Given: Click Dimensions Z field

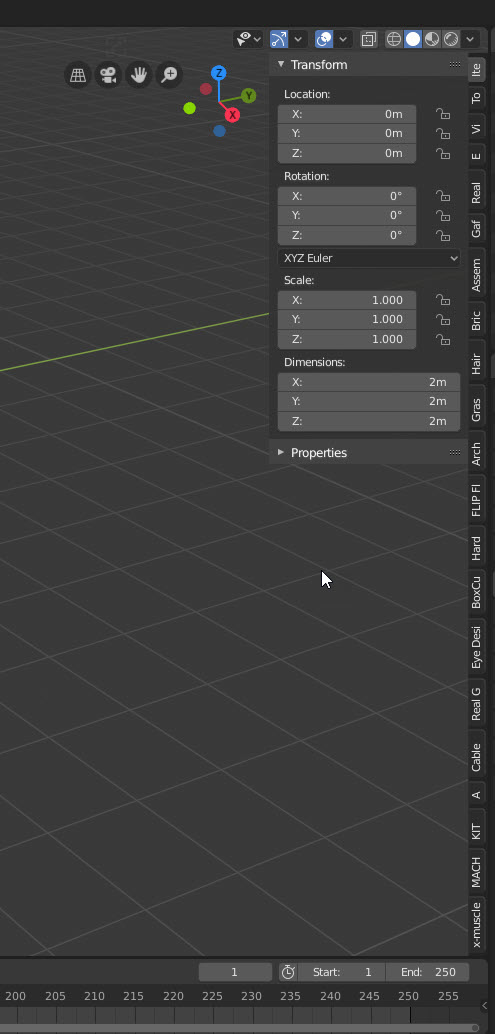Looking at the screenshot, I should pos(369,421).
